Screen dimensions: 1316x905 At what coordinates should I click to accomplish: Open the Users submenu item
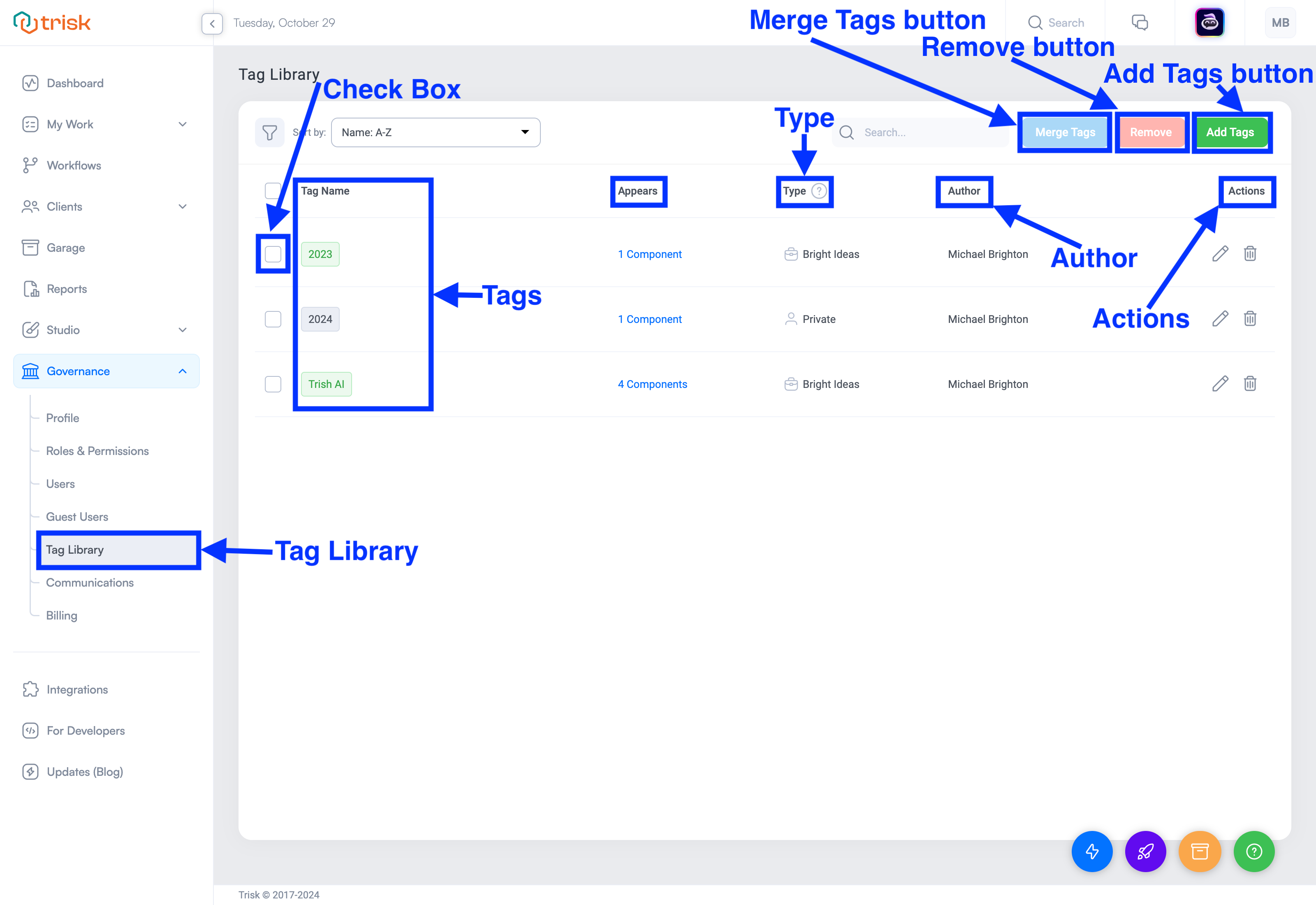point(60,484)
